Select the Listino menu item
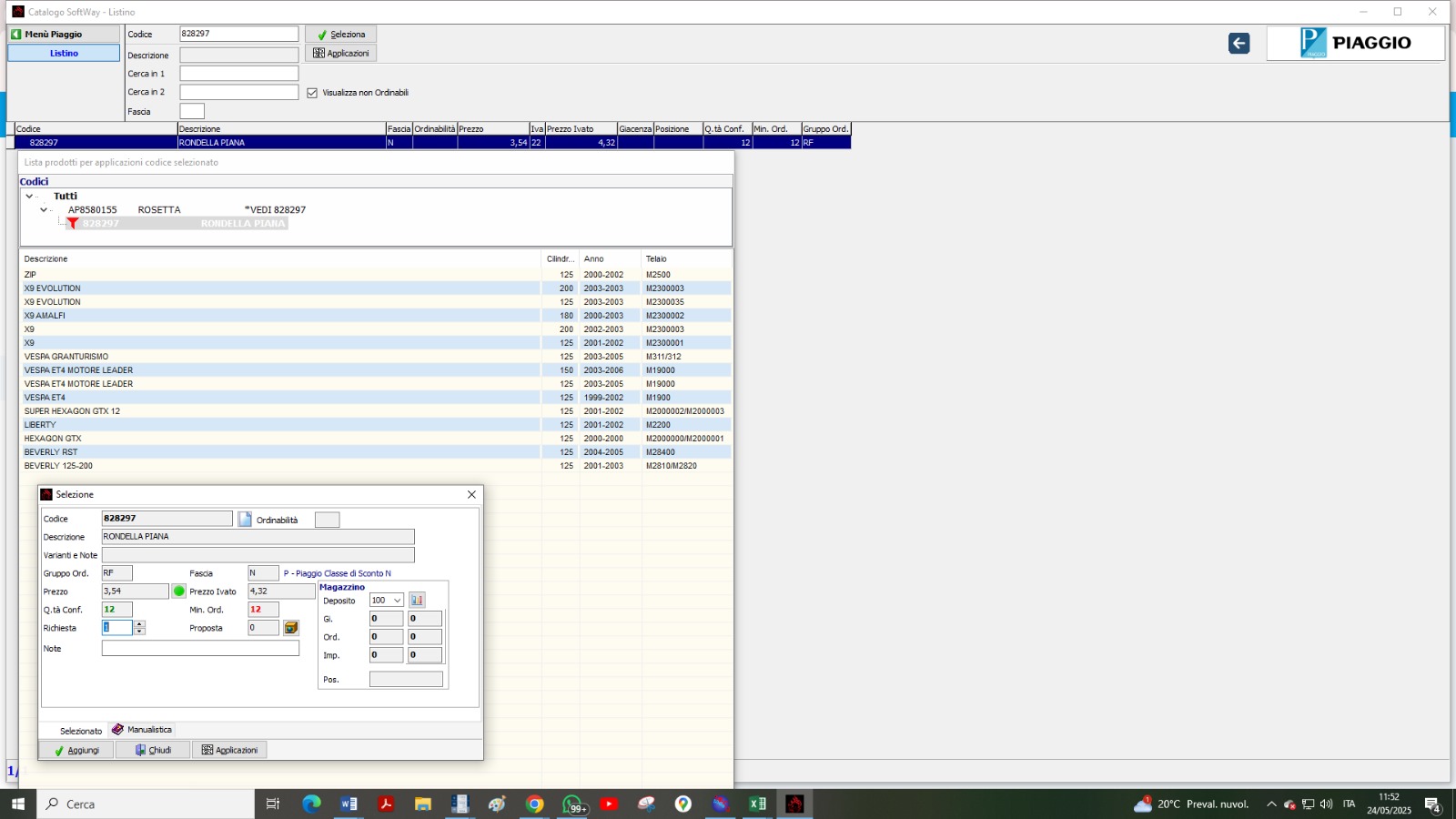Image resolution: width=1456 pixels, height=819 pixels. click(64, 54)
